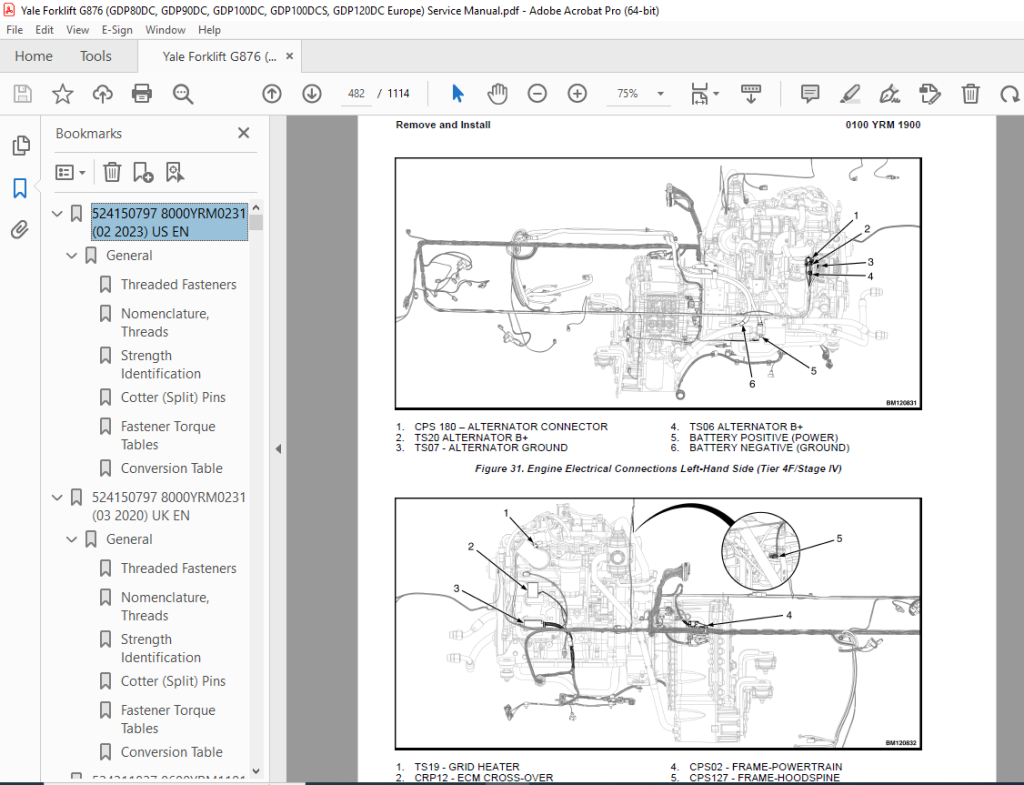Star this file as favorite
This screenshot has height=785, width=1024.
pos(63,94)
